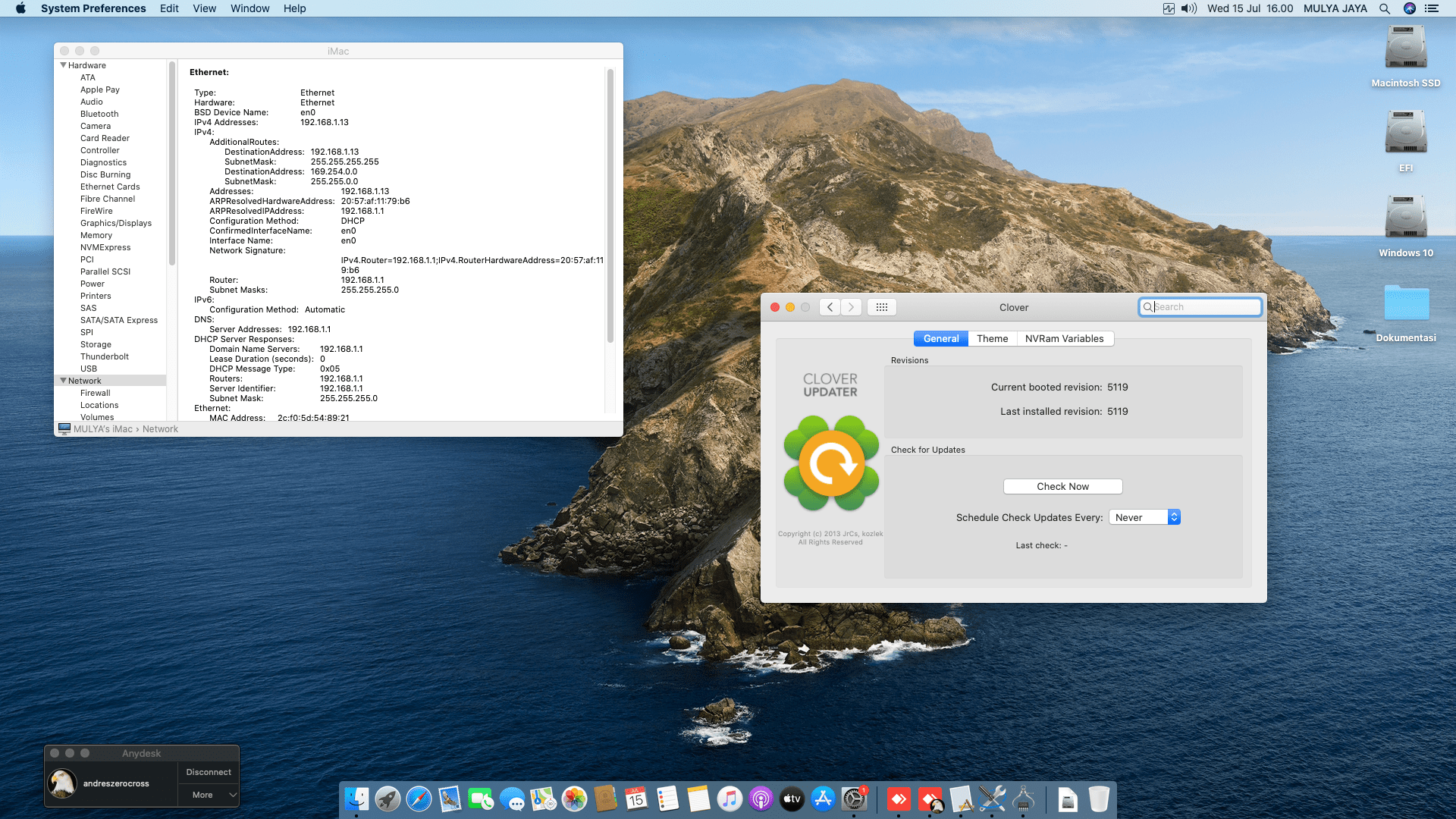Screen dimensions: 1456x819
Task: Click MULYA JAYA user menu
Action: [x=1335, y=8]
